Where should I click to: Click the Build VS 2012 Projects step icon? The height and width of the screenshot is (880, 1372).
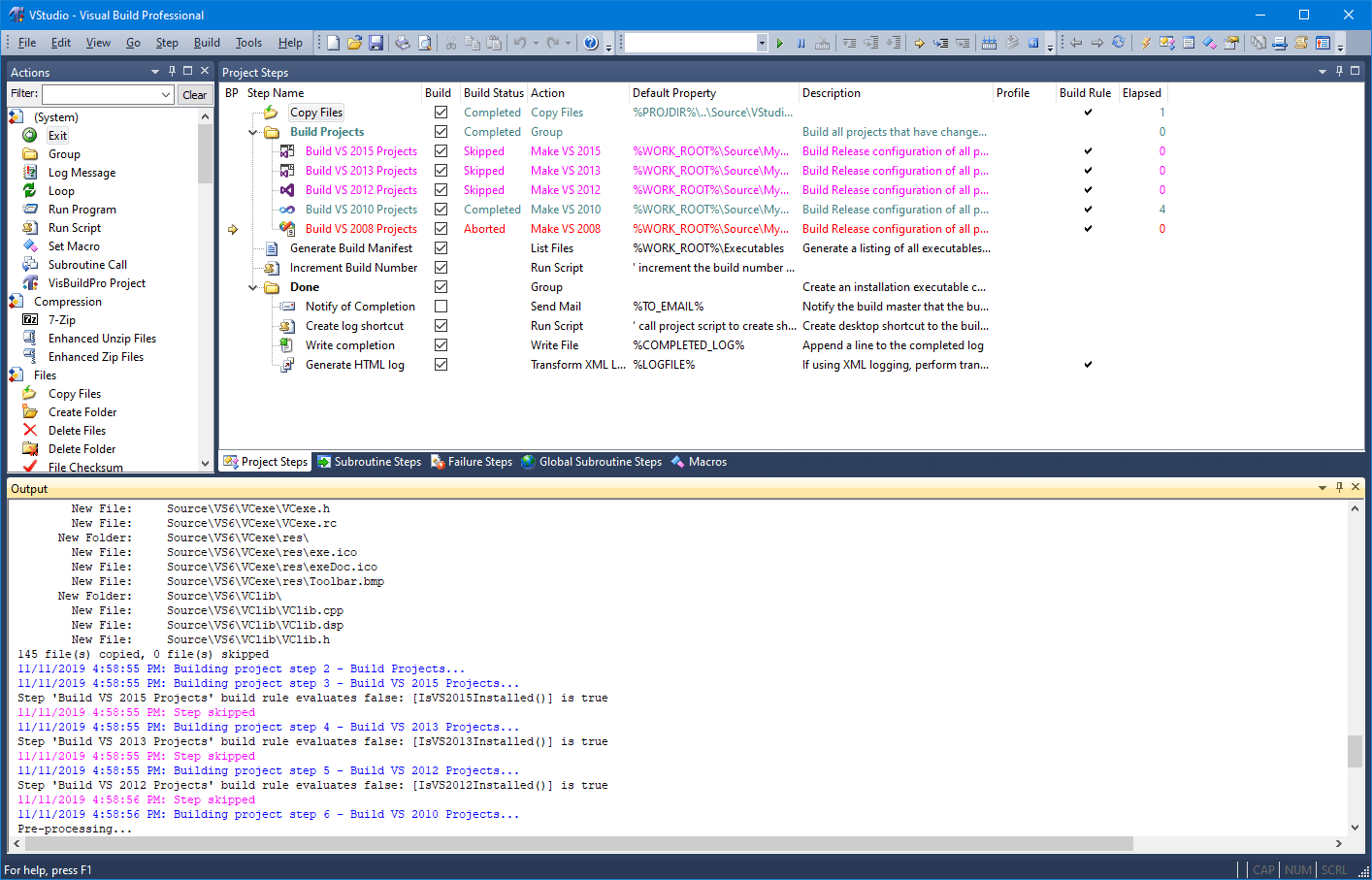pyautogui.click(x=287, y=190)
